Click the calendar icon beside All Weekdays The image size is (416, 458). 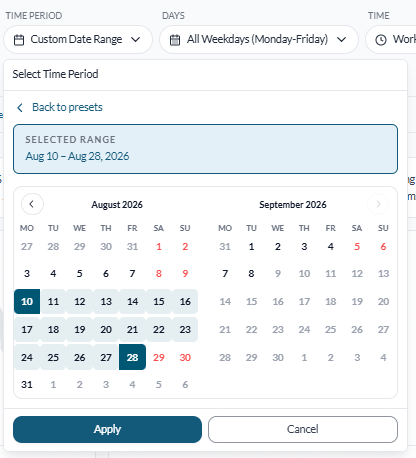175,40
